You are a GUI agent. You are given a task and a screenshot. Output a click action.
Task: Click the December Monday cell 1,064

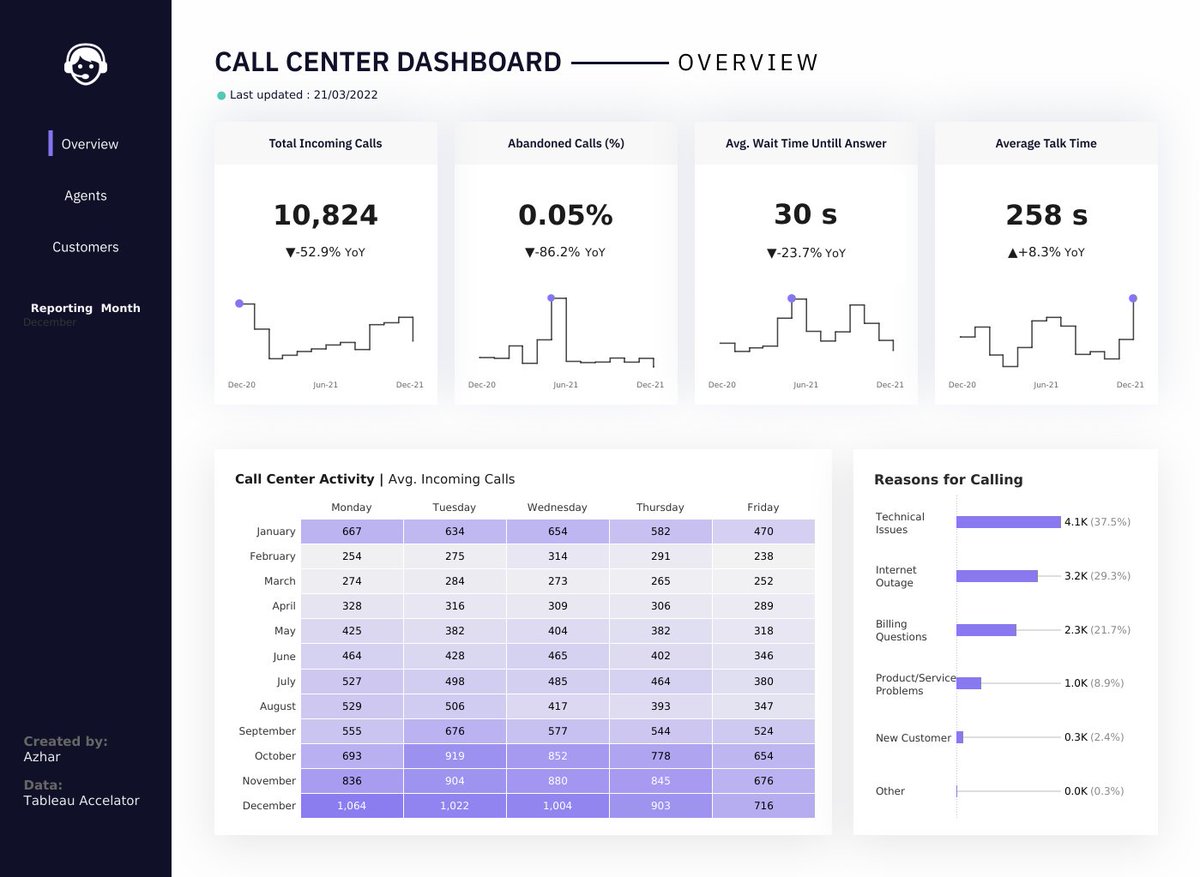coord(352,806)
